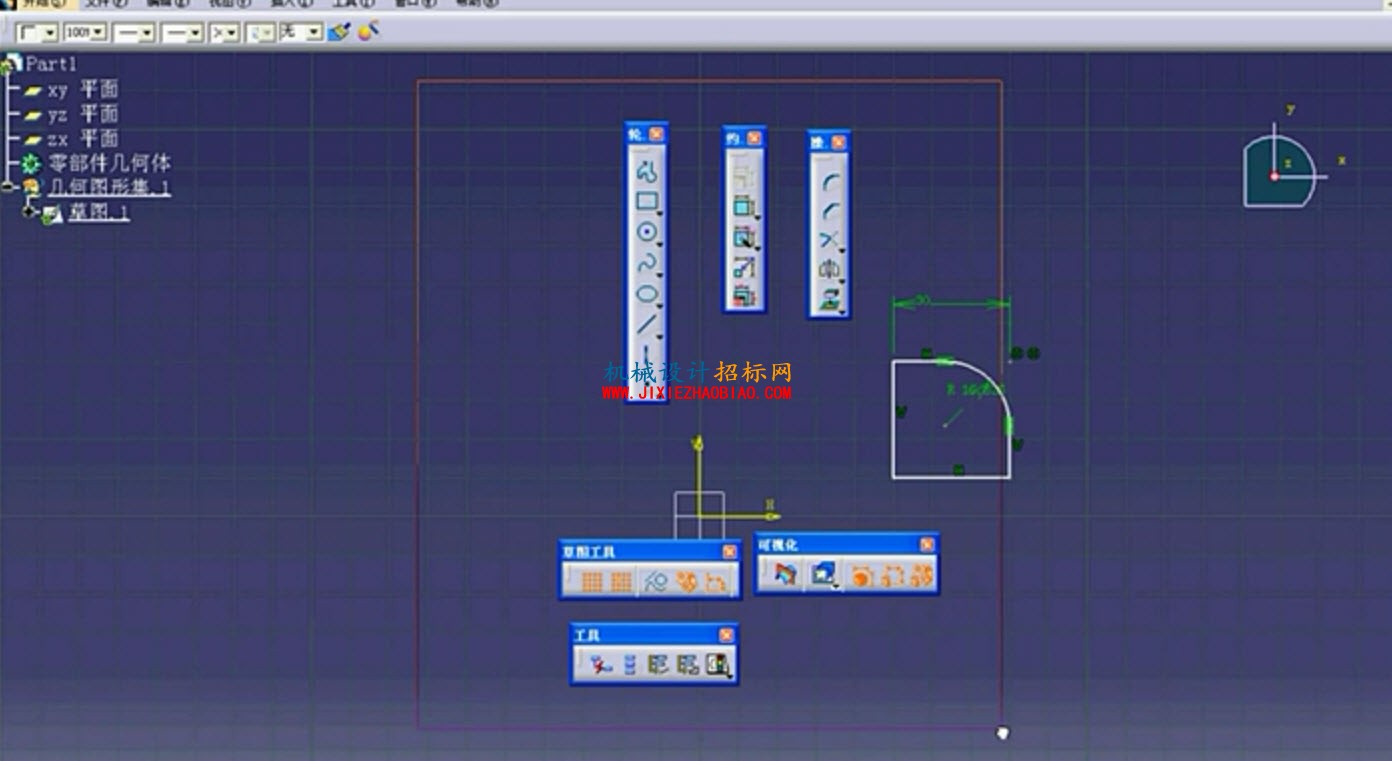Viewport: 1392px width, 761px height.
Task: Toggle the sketch Grid display
Action: [x=592, y=582]
